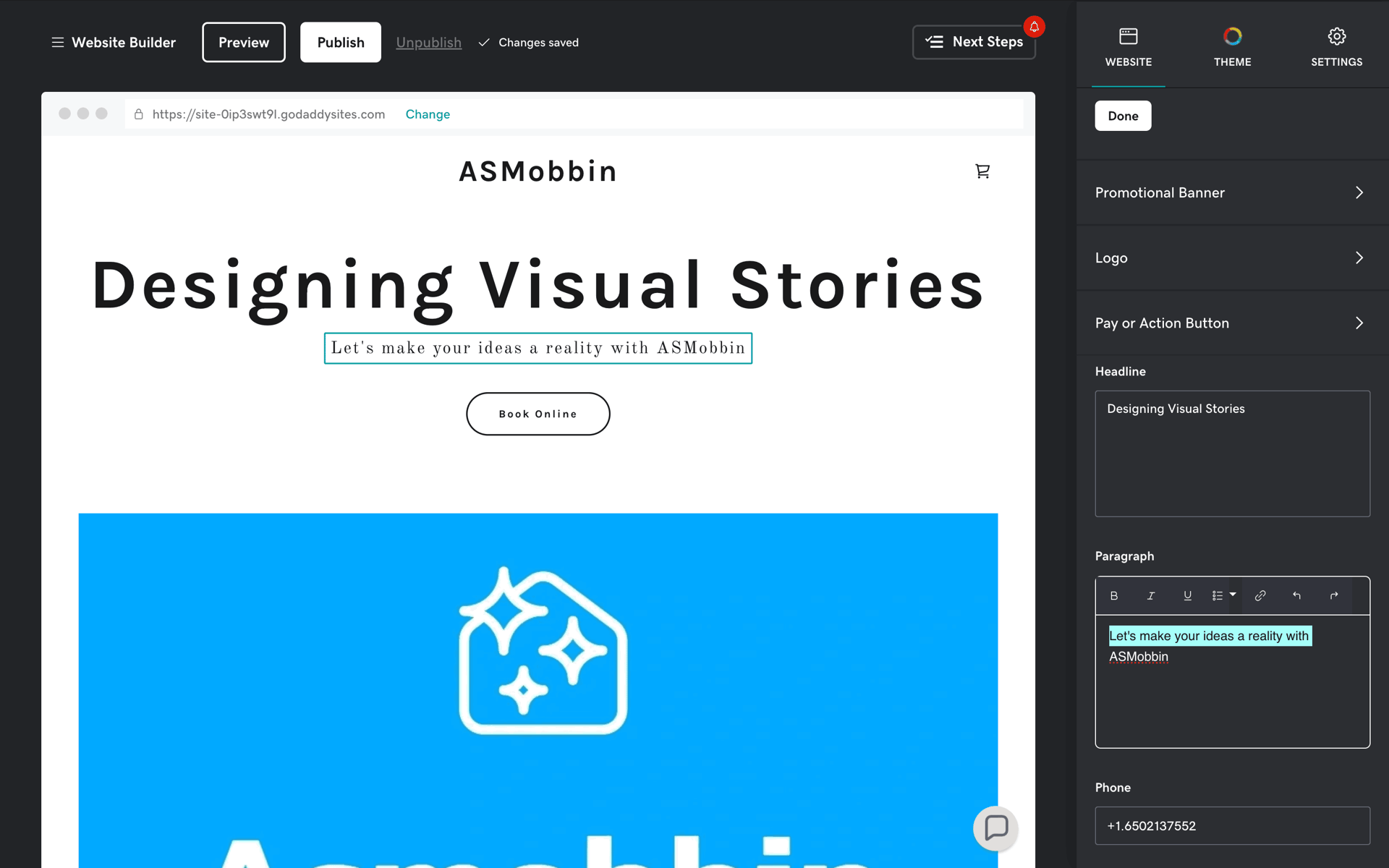Click Change next to the site URL
The height and width of the screenshot is (868, 1389).
428,114
